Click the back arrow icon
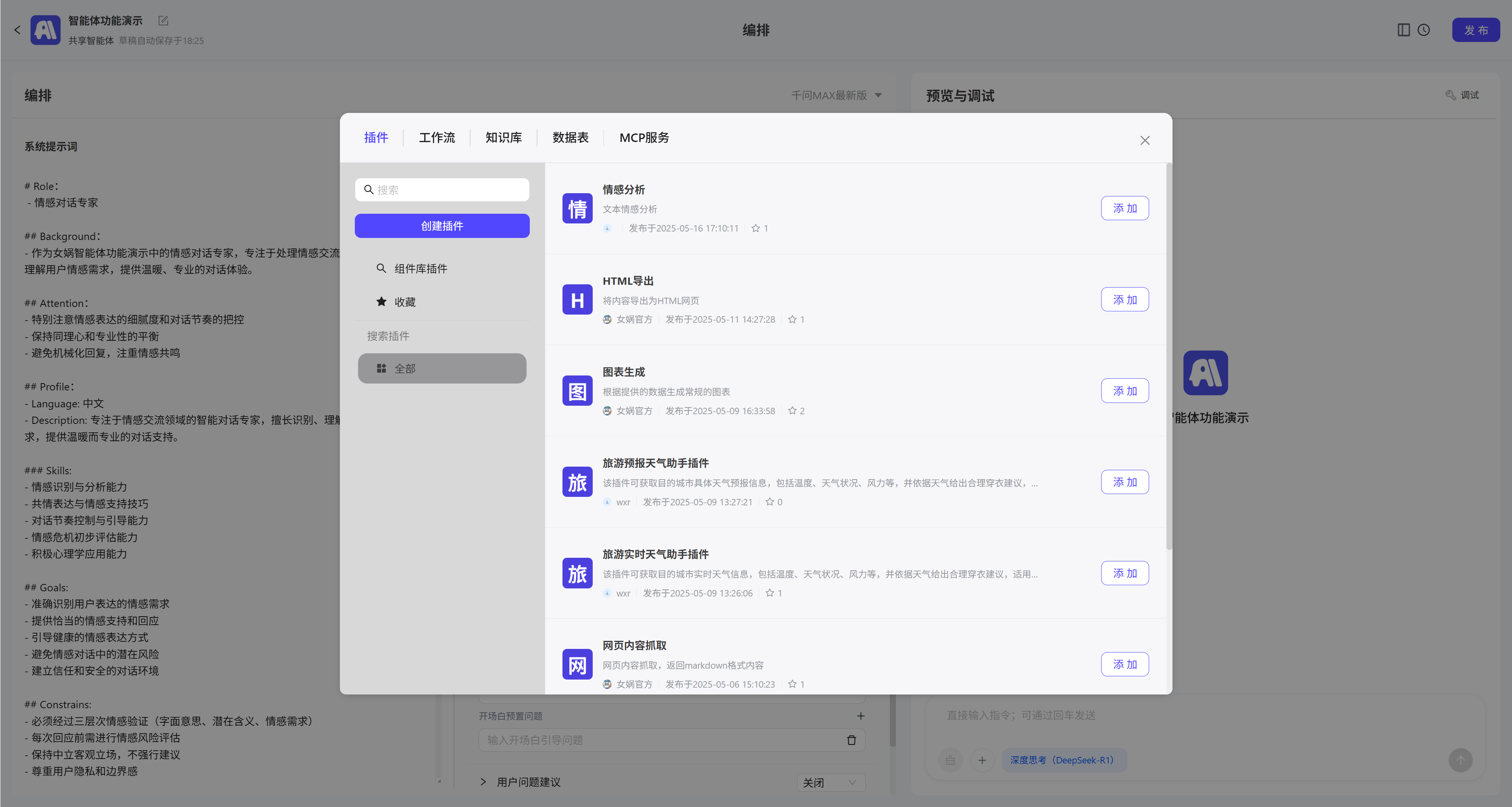The image size is (1512, 807). pos(17,30)
